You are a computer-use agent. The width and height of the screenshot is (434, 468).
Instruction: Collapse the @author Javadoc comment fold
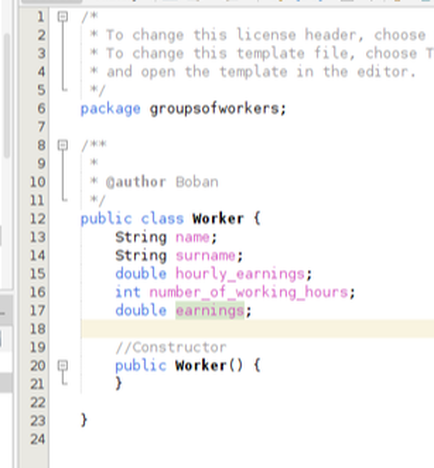(63, 145)
